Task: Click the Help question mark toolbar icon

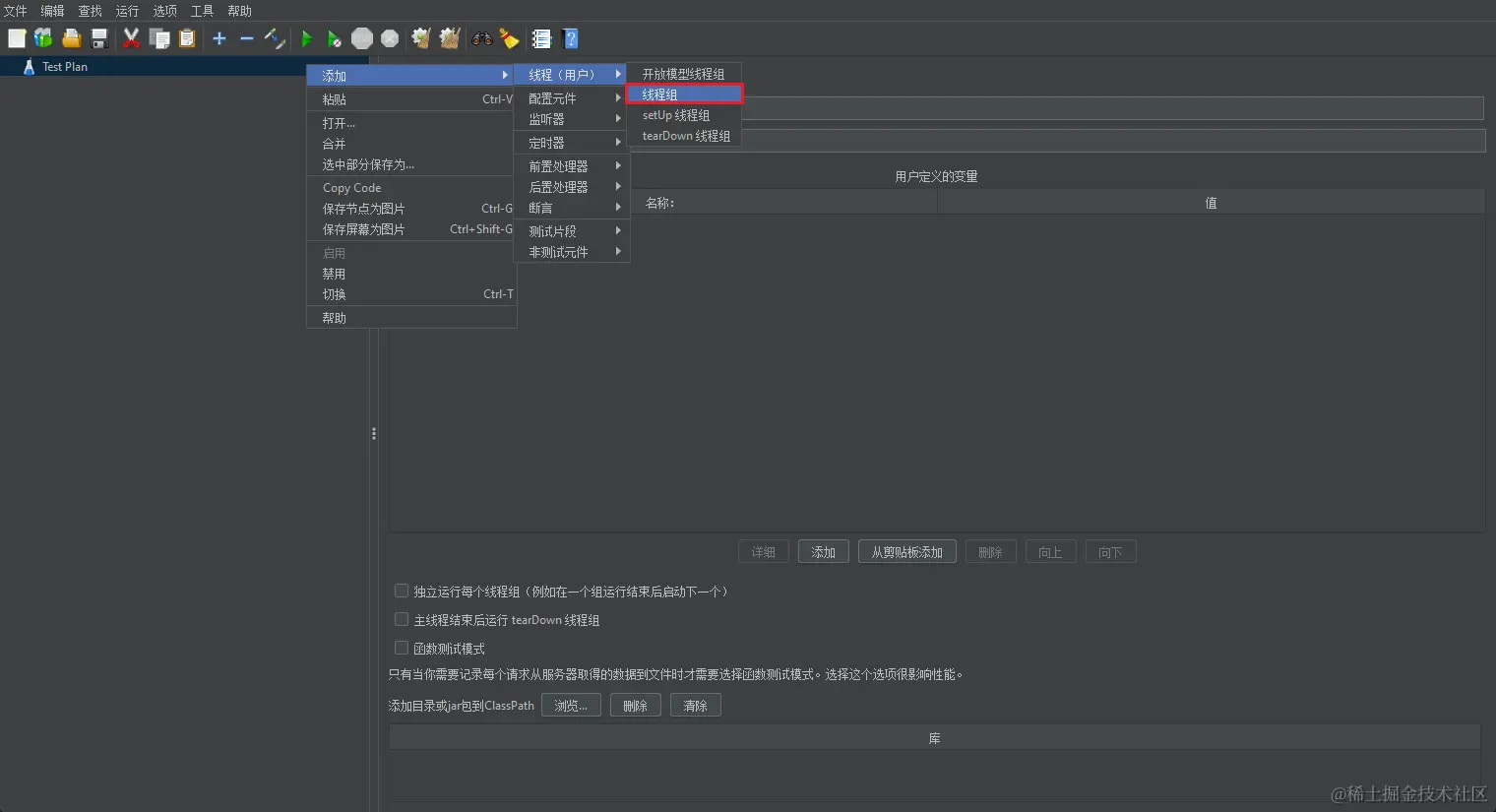Action: 570,38
